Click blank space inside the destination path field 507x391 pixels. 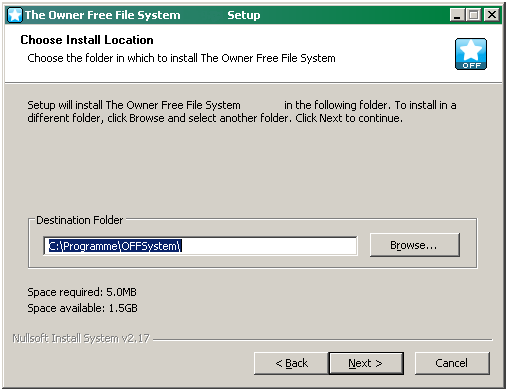(x=268, y=246)
